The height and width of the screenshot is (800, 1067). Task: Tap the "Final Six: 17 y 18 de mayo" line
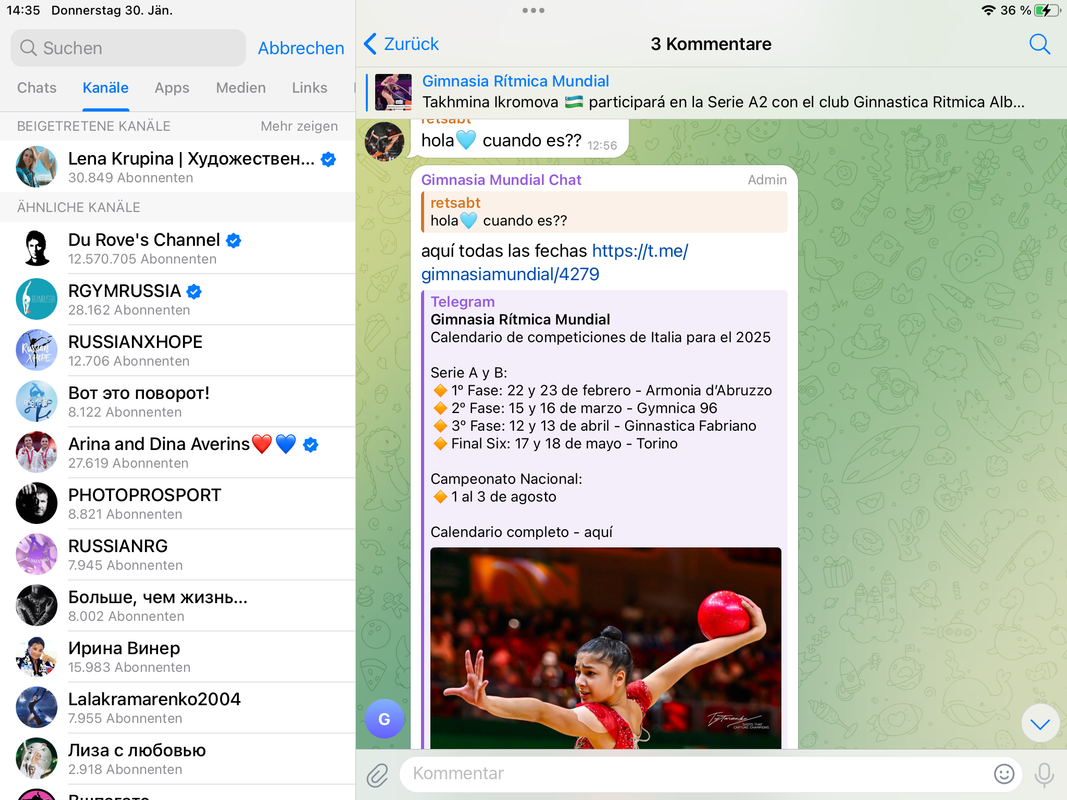point(555,444)
